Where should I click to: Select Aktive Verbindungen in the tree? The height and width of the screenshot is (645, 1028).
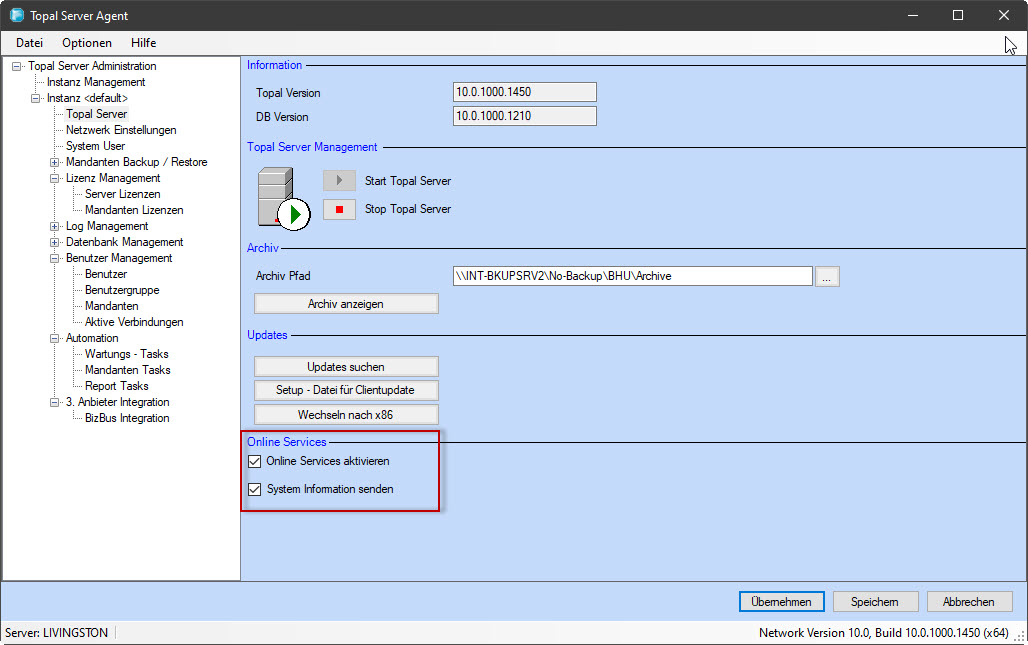coord(134,322)
